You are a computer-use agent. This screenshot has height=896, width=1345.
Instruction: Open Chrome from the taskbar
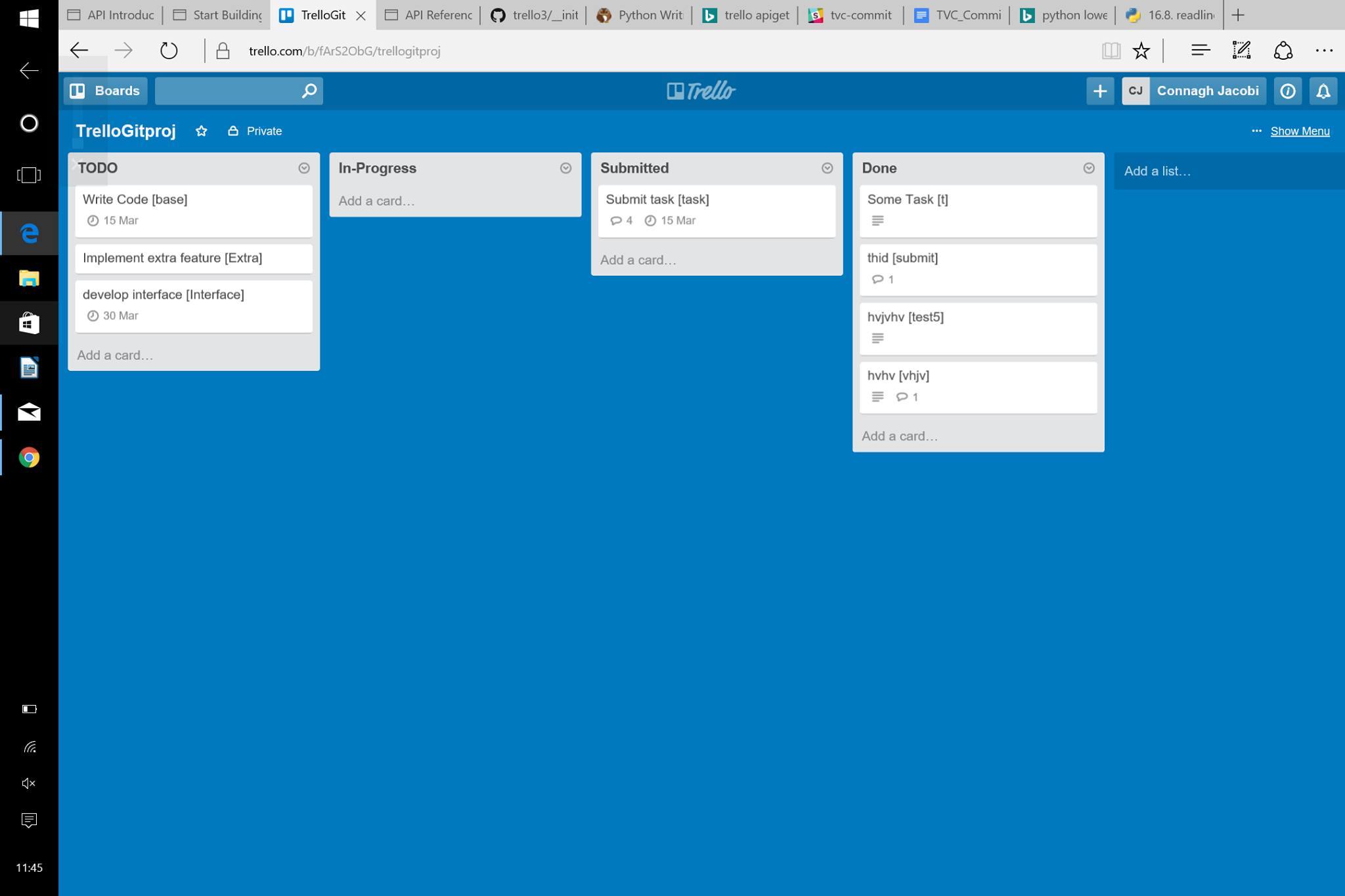coord(29,457)
